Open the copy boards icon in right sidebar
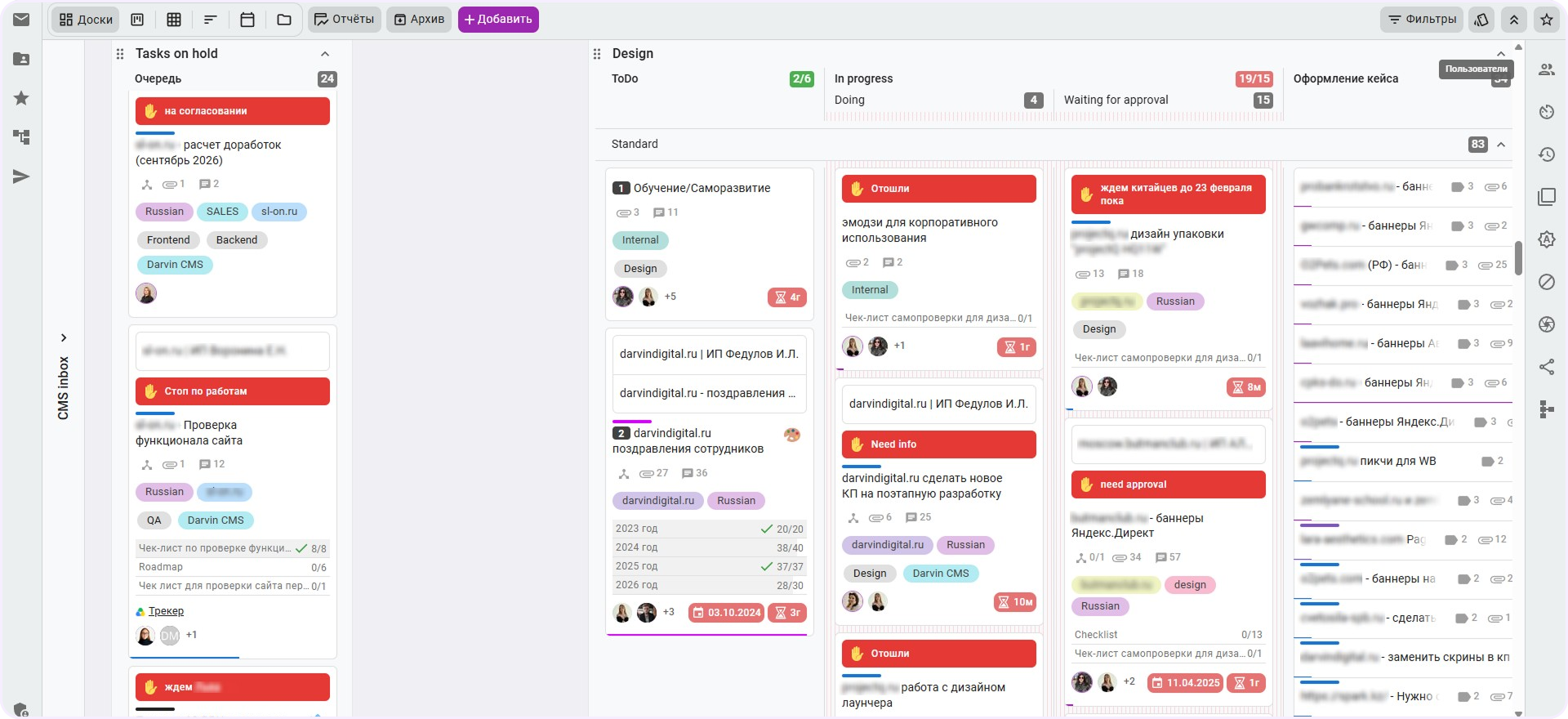This screenshot has width=1568, height=719. click(x=1547, y=197)
